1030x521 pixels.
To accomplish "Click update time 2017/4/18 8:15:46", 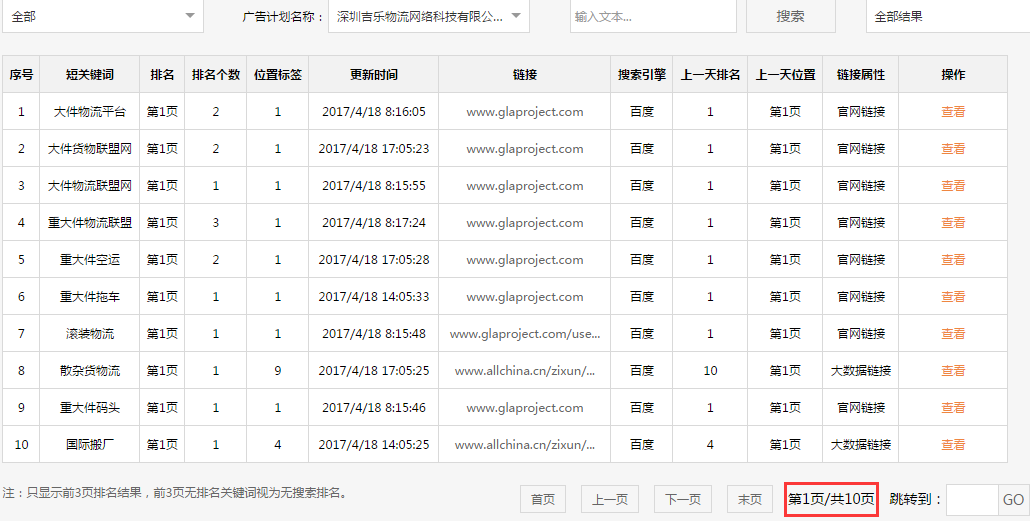I will pyautogui.click(x=374, y=408).
